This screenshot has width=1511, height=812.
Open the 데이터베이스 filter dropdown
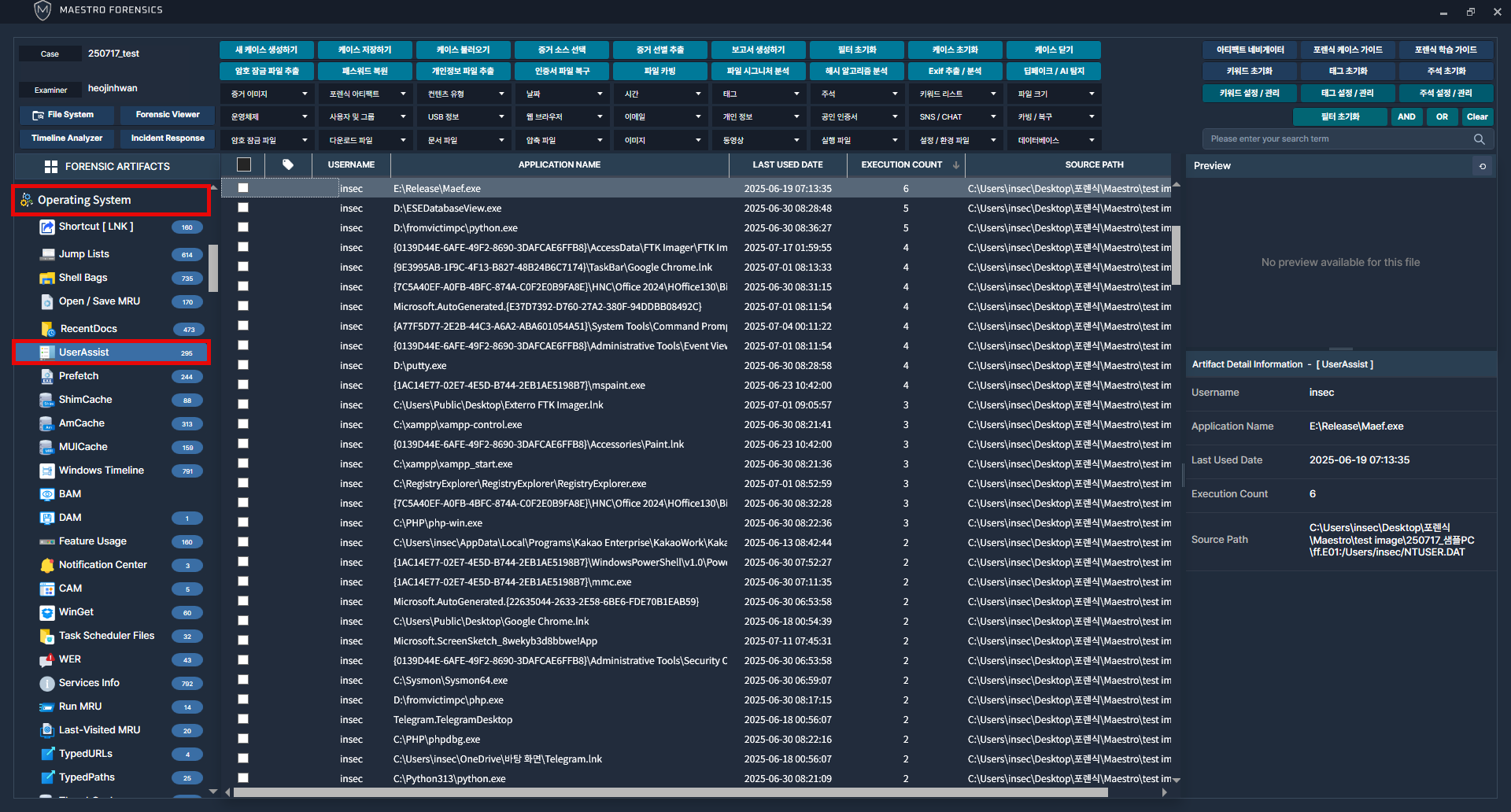point(1055,140)
